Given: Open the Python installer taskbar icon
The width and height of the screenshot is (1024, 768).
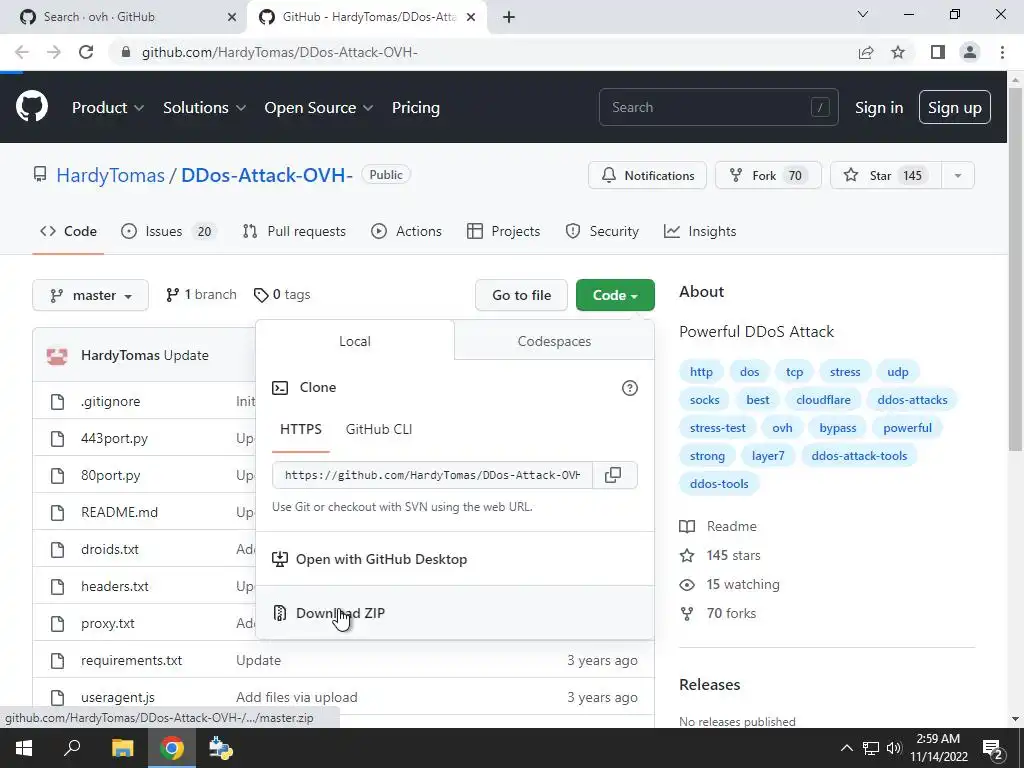Looking at the screenshot, I should (221, 748).
